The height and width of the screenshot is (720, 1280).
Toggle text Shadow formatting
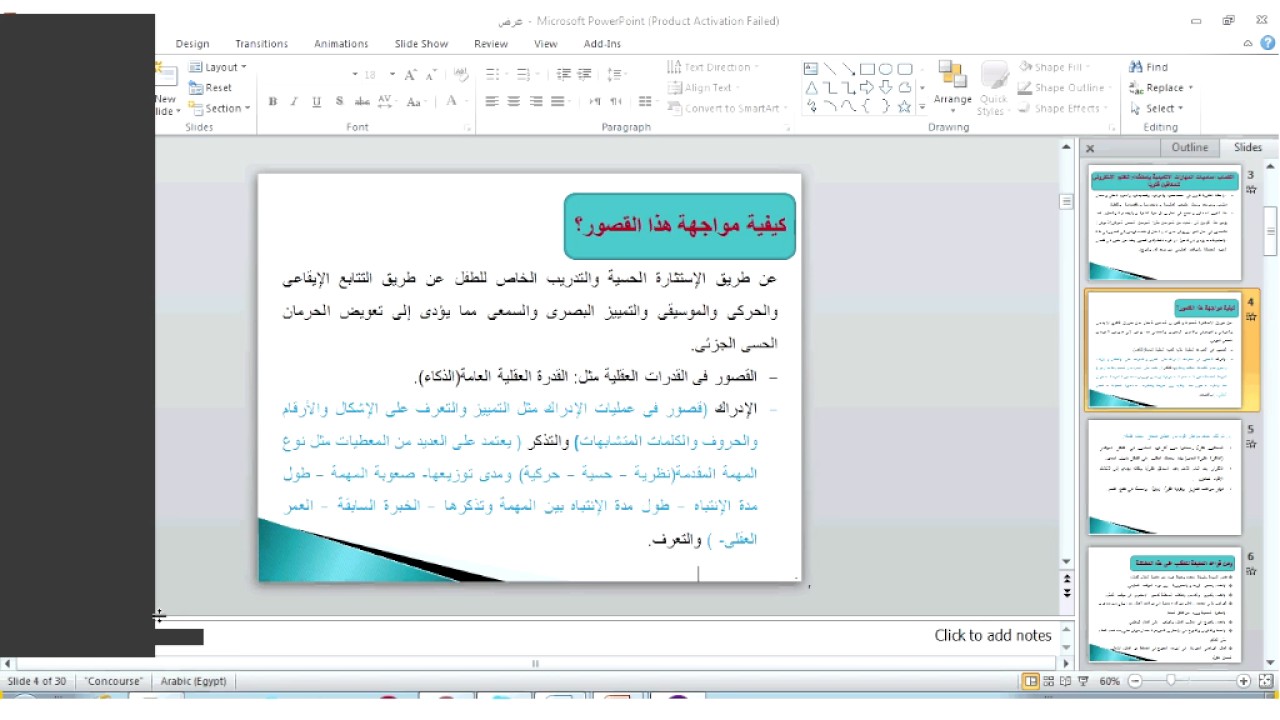pos(340,101)
